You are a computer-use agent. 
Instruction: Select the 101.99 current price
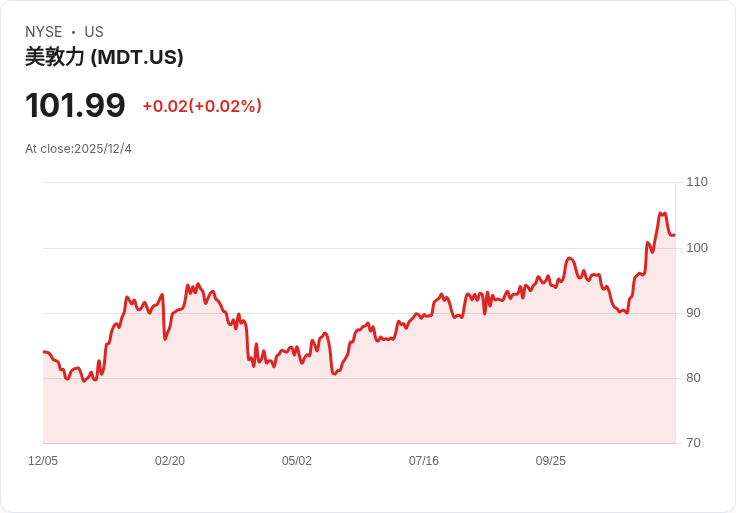pos(75,106)
